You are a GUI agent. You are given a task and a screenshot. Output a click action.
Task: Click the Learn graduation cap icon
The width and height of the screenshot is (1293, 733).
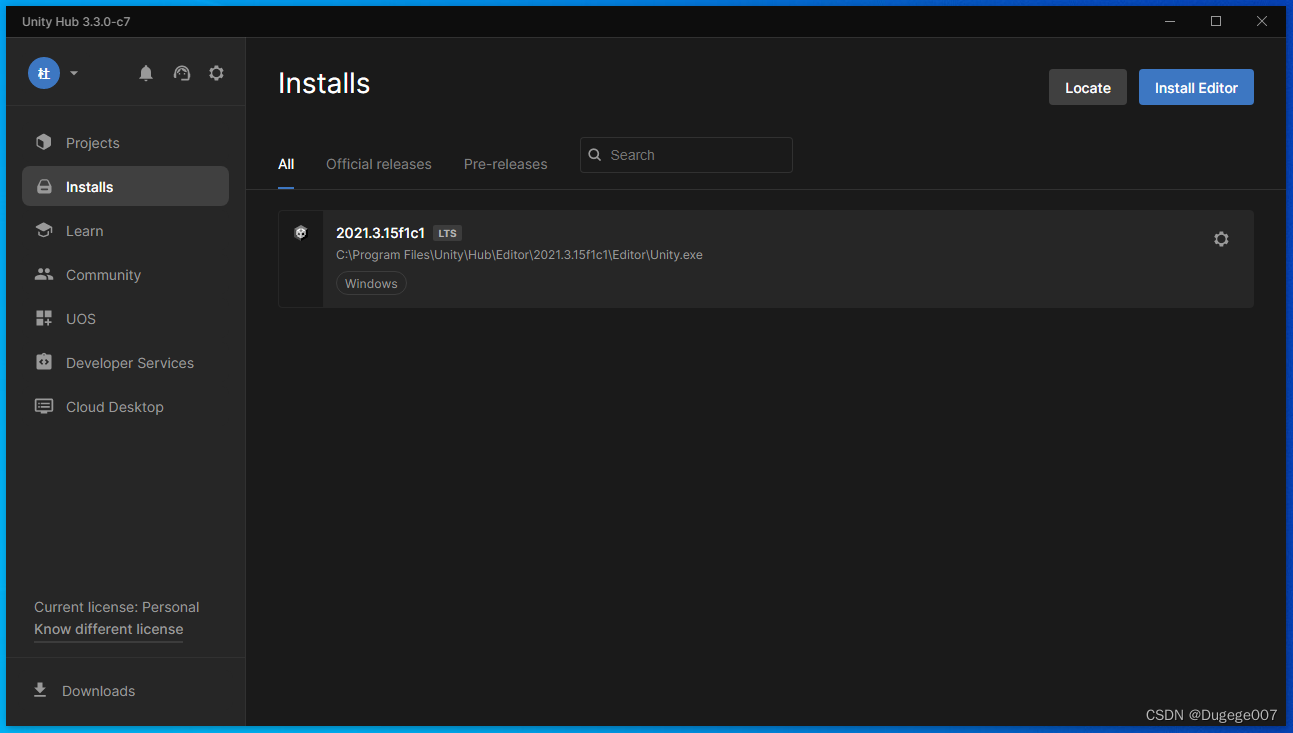click(44, 230)
